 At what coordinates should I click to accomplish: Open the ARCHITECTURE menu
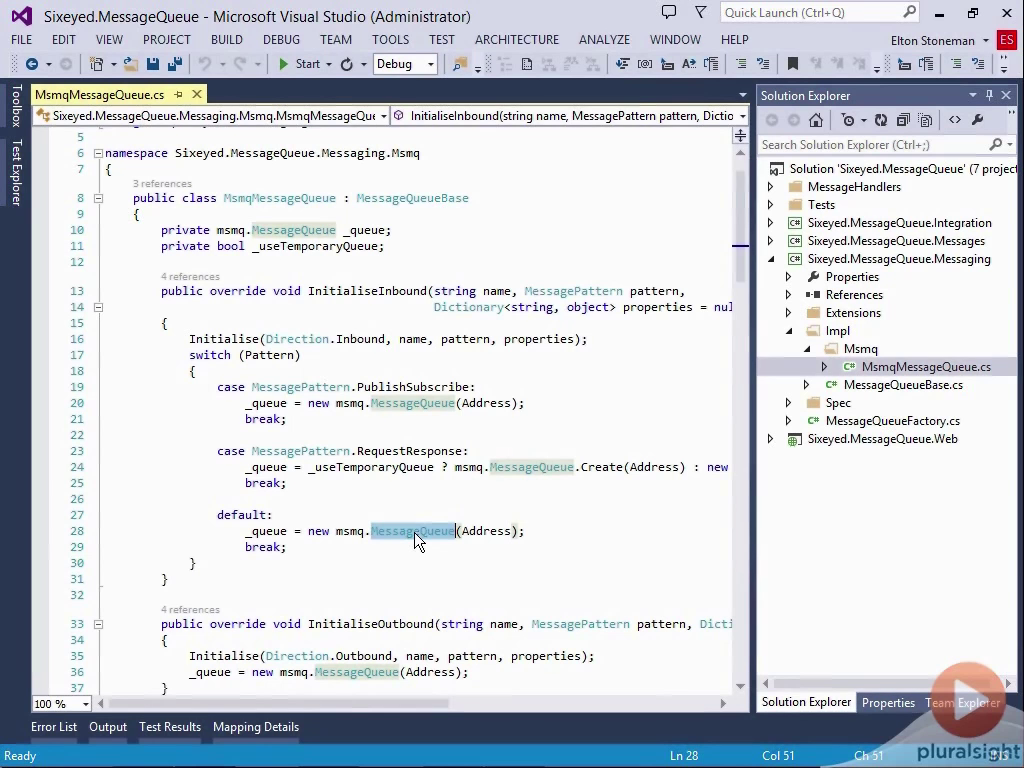click(517, 40)
